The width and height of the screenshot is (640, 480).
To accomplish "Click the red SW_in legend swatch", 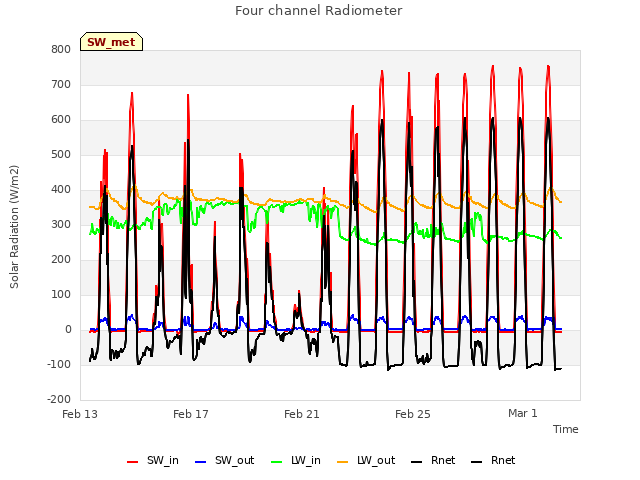I will [133, 462].
